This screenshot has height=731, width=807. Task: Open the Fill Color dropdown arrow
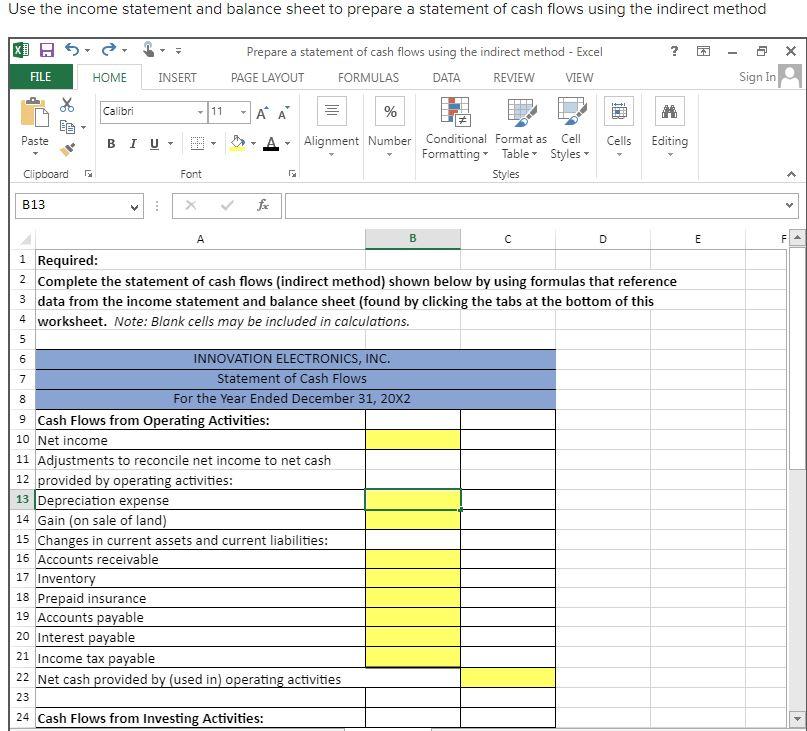pyautogui.click(x=253, y=144)
